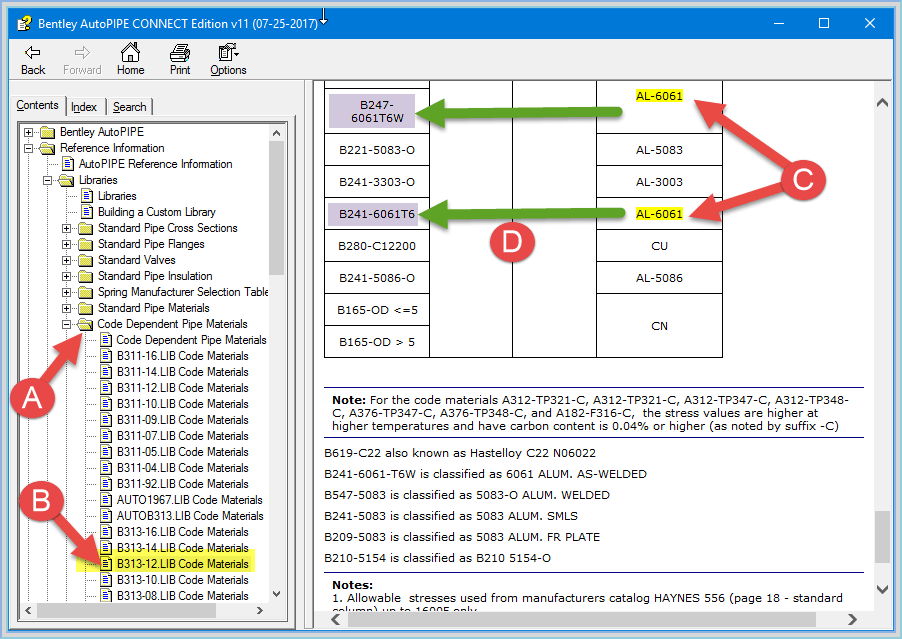Click the contents tree vertical scrollbar thumb
Screen dimensions: 902x639
276,208
